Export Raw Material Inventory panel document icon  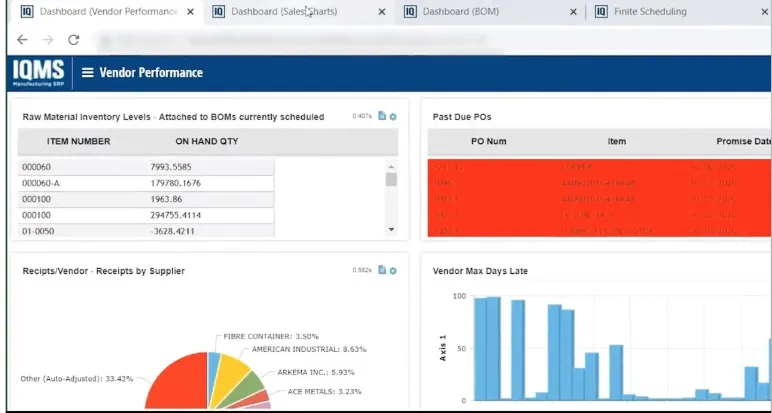coord(382,117)
